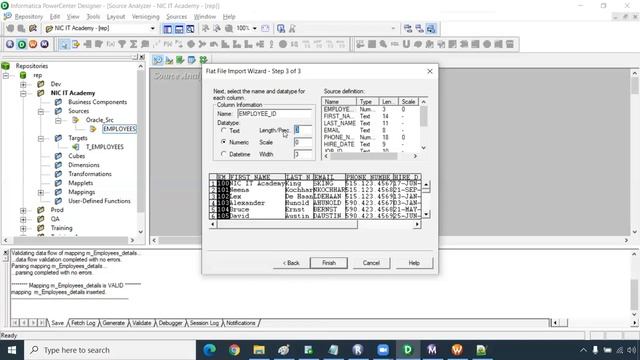Expand the Dev folder node
Screen dimensions: 640x360
click(x=23, y=84)
